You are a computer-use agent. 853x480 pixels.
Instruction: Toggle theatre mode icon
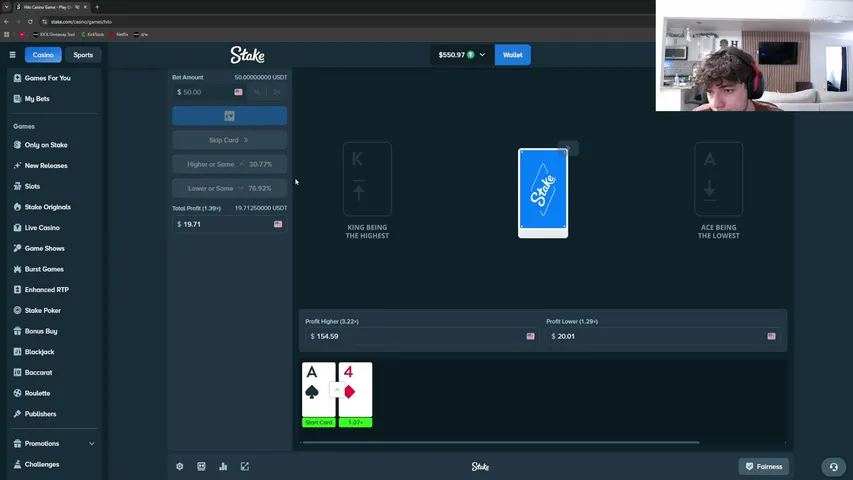201,466
